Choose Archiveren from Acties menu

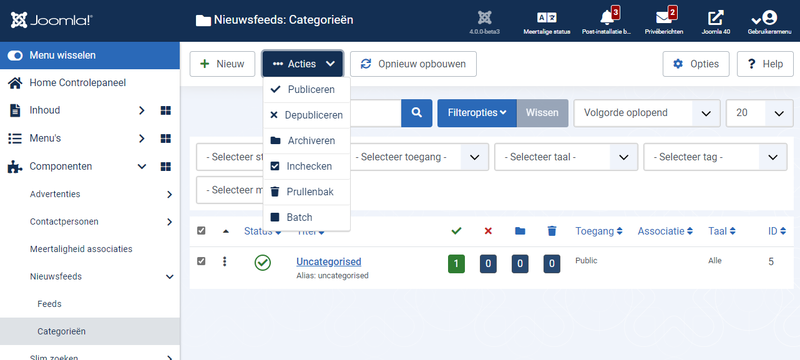[307, 141]
